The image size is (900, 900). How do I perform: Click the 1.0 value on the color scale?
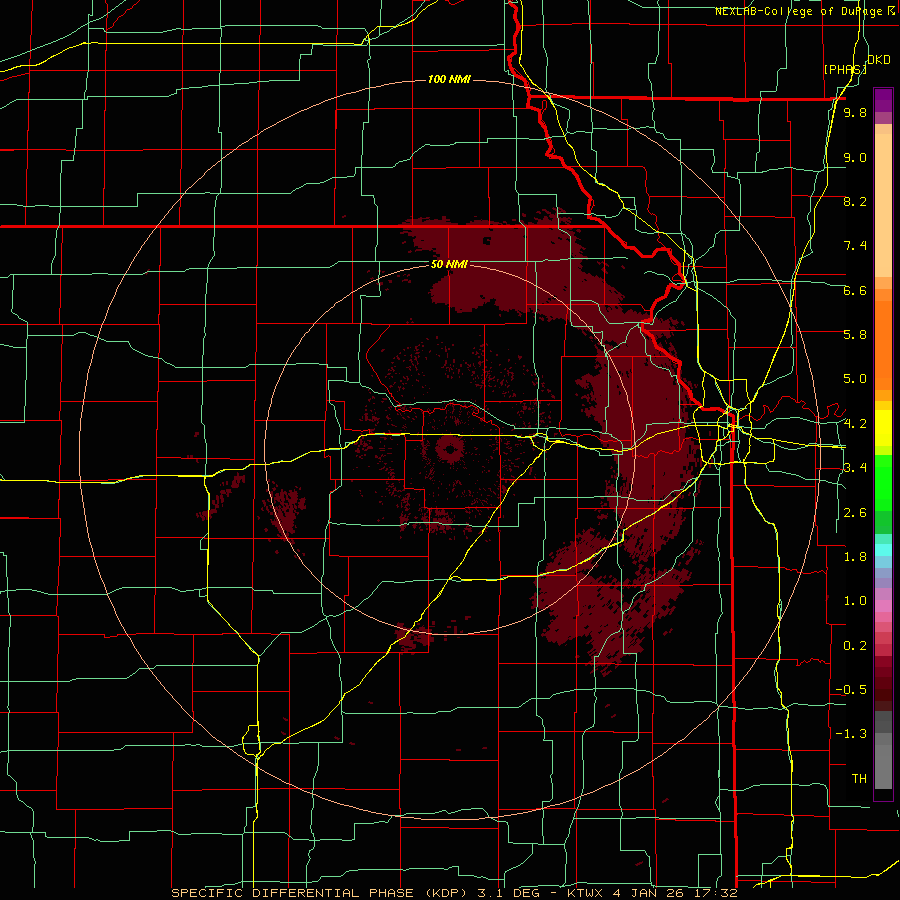[x=855, y=601]
